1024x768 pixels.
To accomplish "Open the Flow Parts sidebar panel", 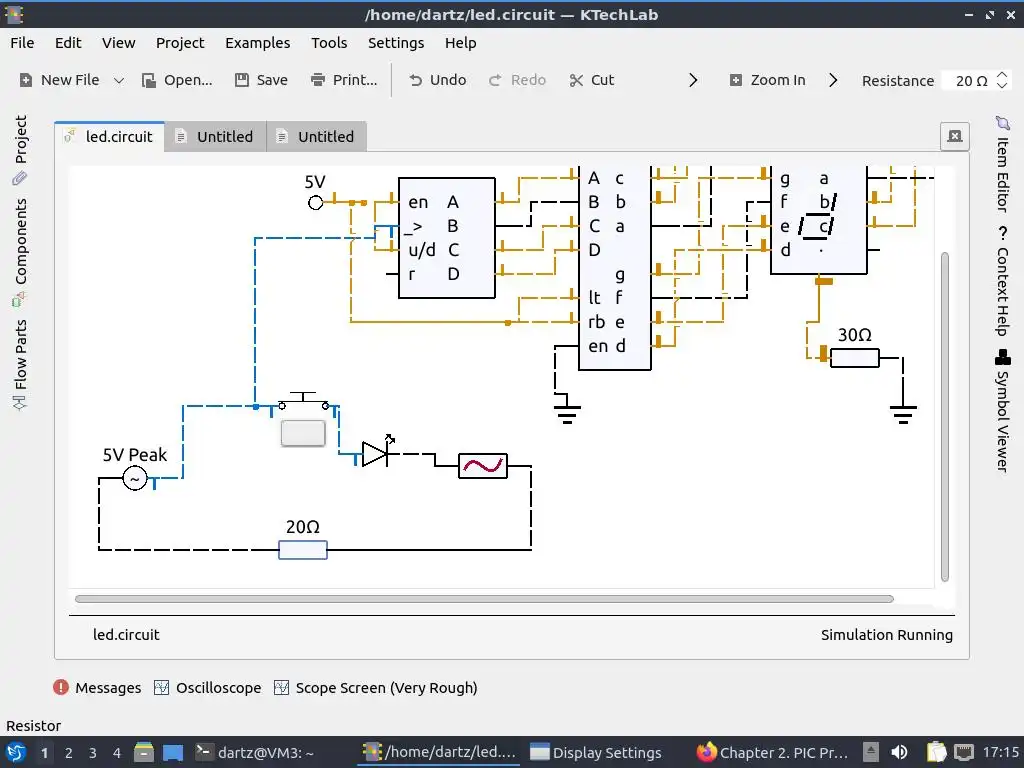I will point(20,364).
